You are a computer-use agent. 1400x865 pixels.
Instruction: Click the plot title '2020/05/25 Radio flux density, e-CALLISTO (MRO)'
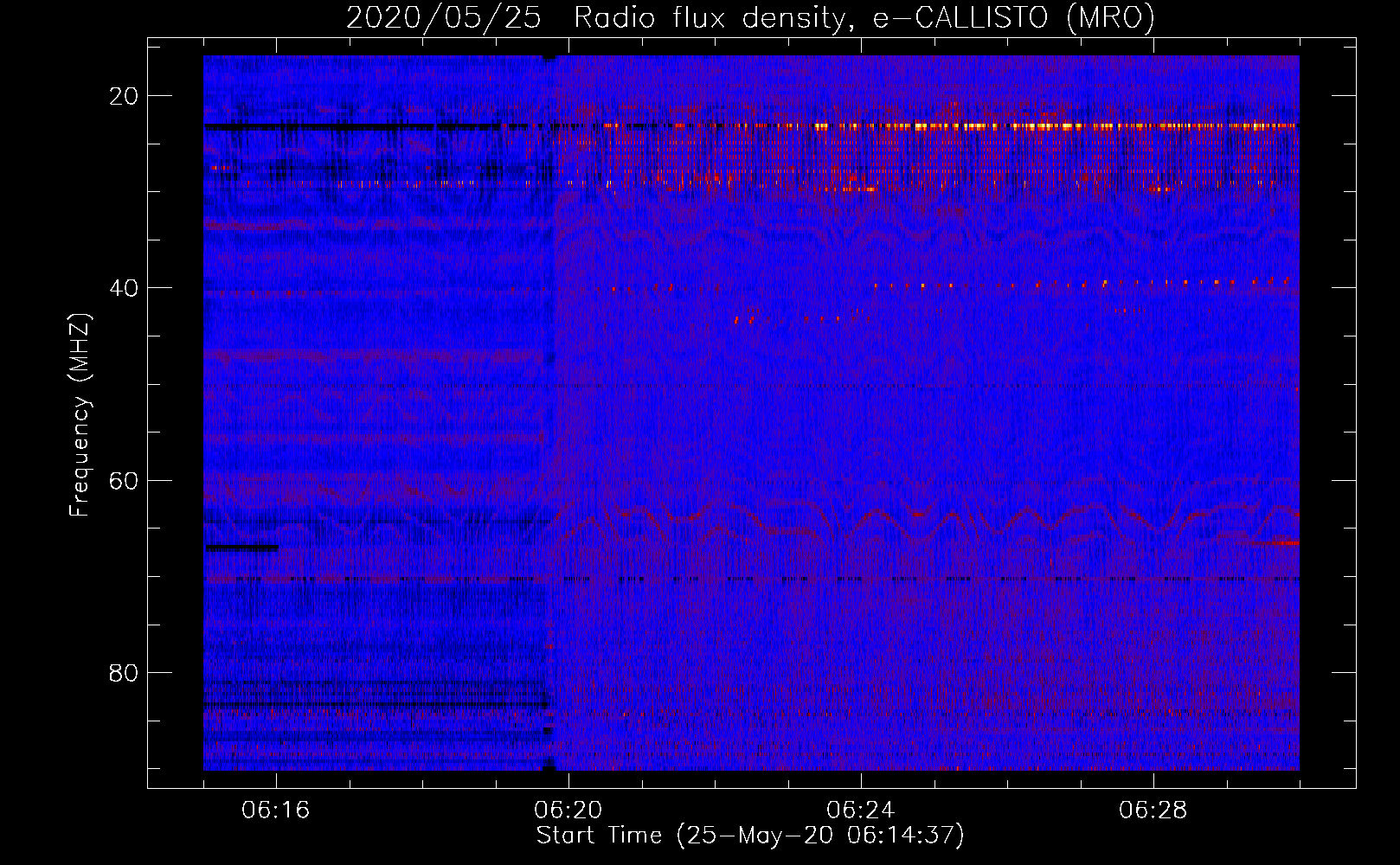pos(750,17)
